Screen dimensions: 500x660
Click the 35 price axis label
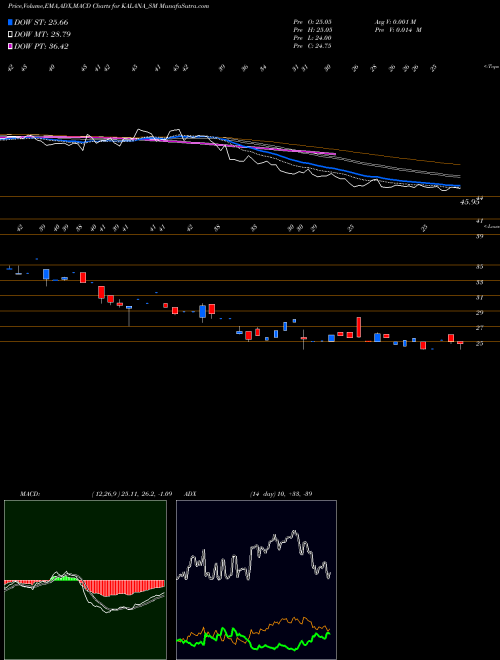[x=479, y=267]
